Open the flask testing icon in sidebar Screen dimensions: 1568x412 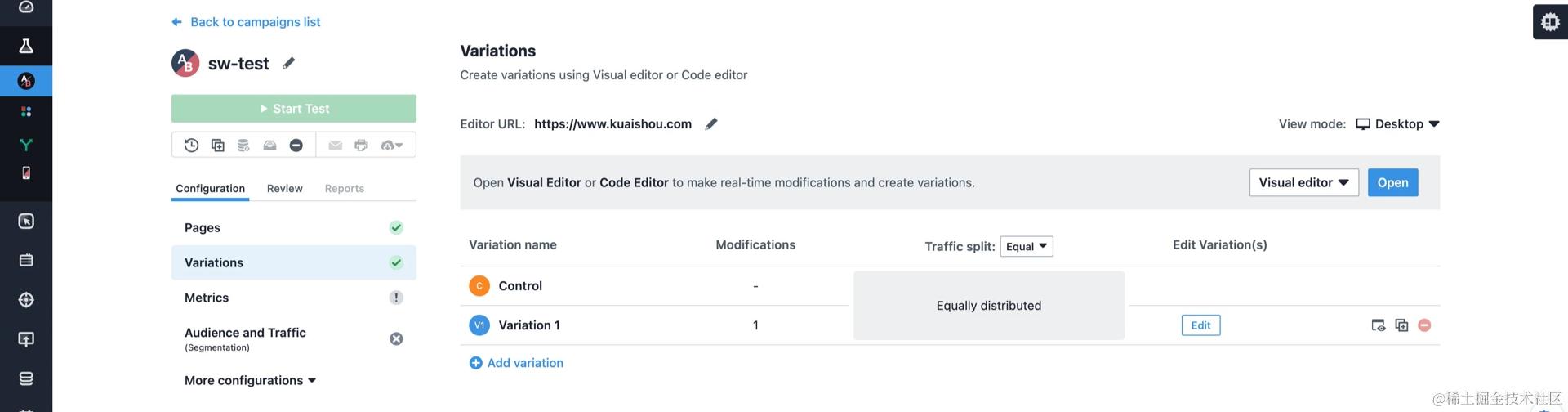(x=26, y=46)
